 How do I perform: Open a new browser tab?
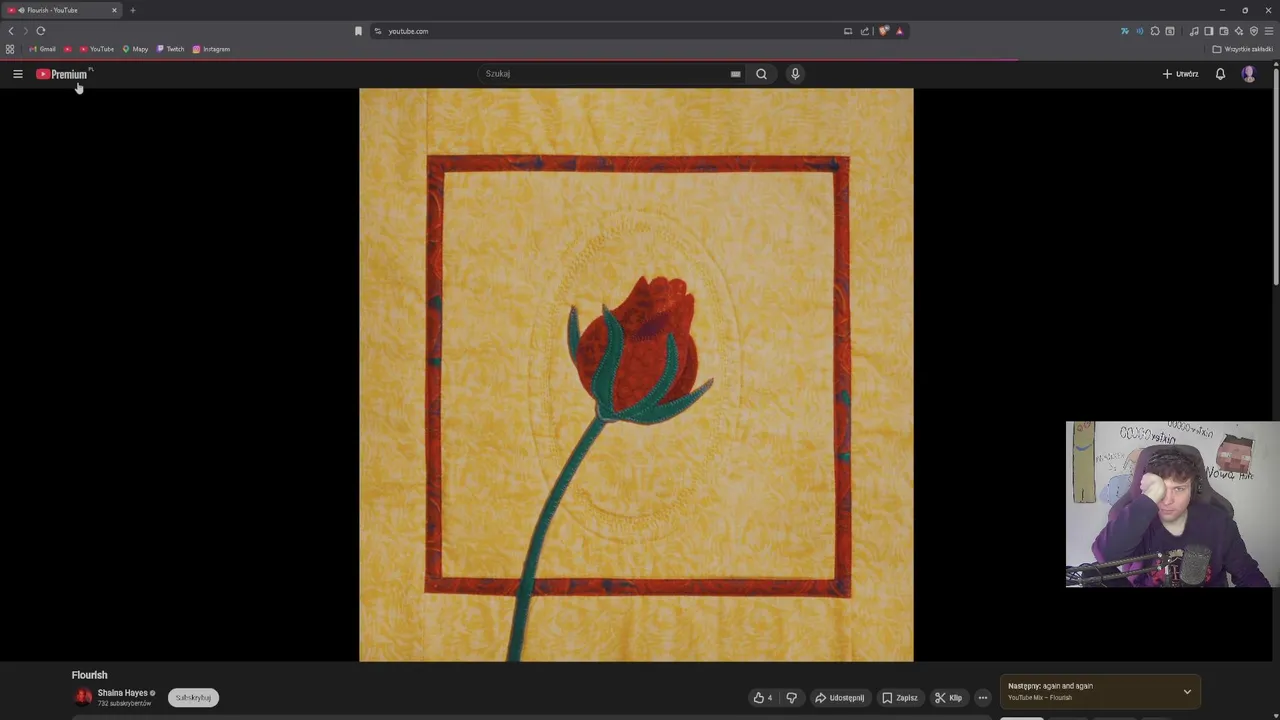pos(132,10)
